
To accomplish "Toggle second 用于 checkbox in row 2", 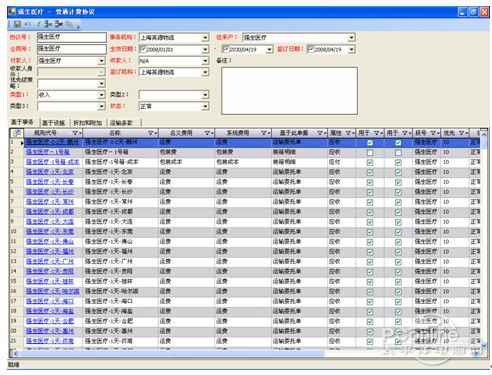I will (x=398, y=153).
